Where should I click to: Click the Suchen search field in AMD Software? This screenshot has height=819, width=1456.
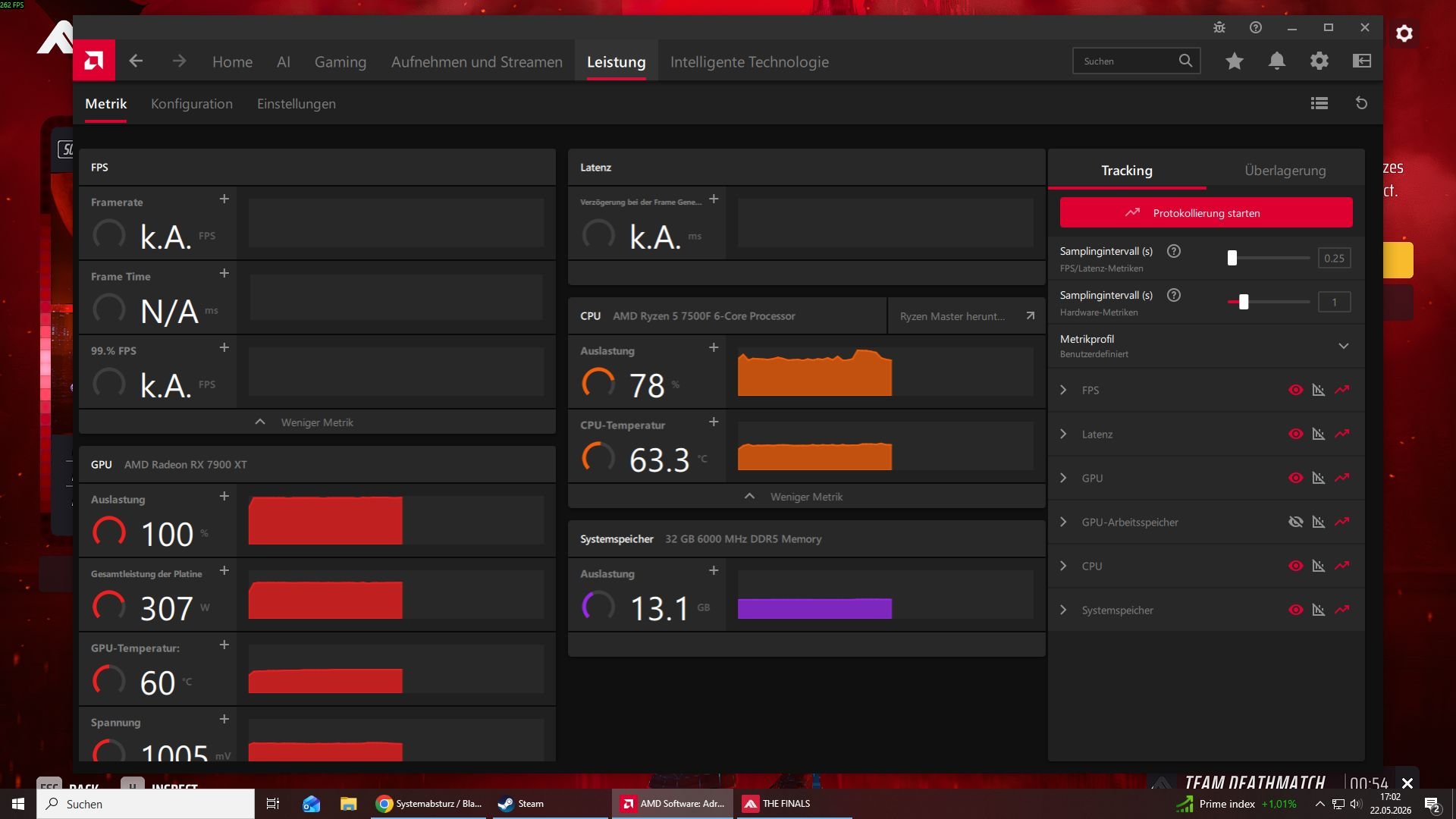[1136, 61]
